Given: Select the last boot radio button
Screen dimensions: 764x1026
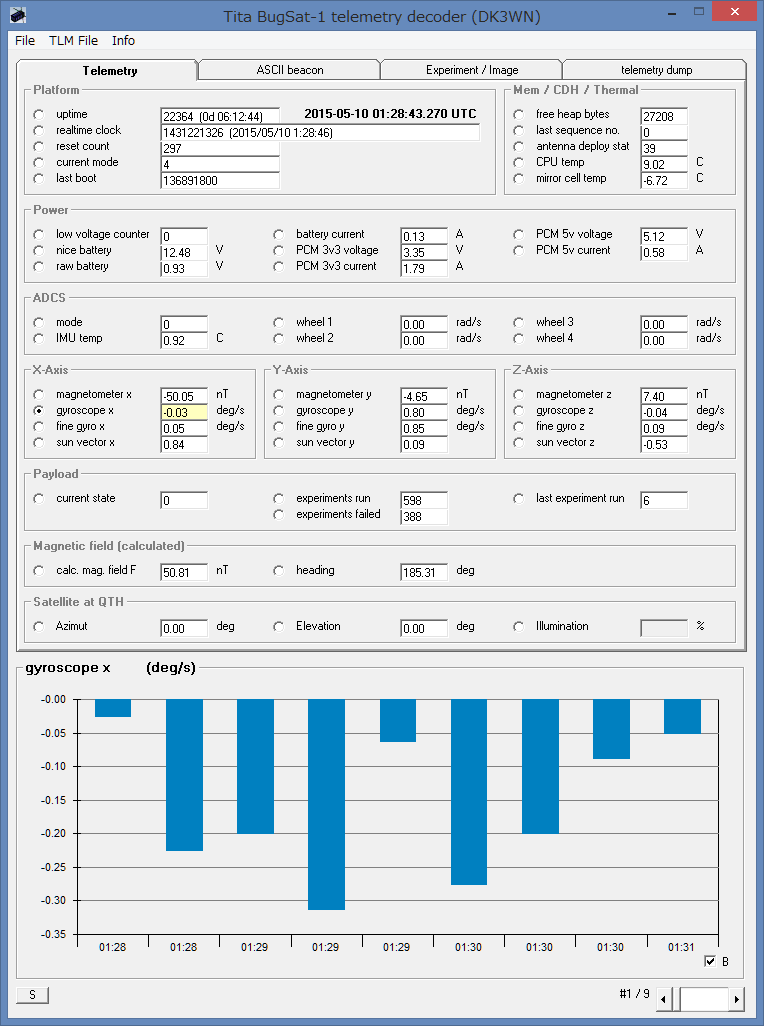Looking at the screenshot, I should [x=39, y=179].
